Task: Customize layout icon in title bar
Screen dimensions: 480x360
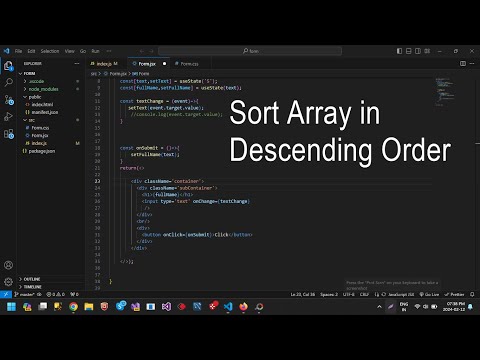Action: (427, 51)
